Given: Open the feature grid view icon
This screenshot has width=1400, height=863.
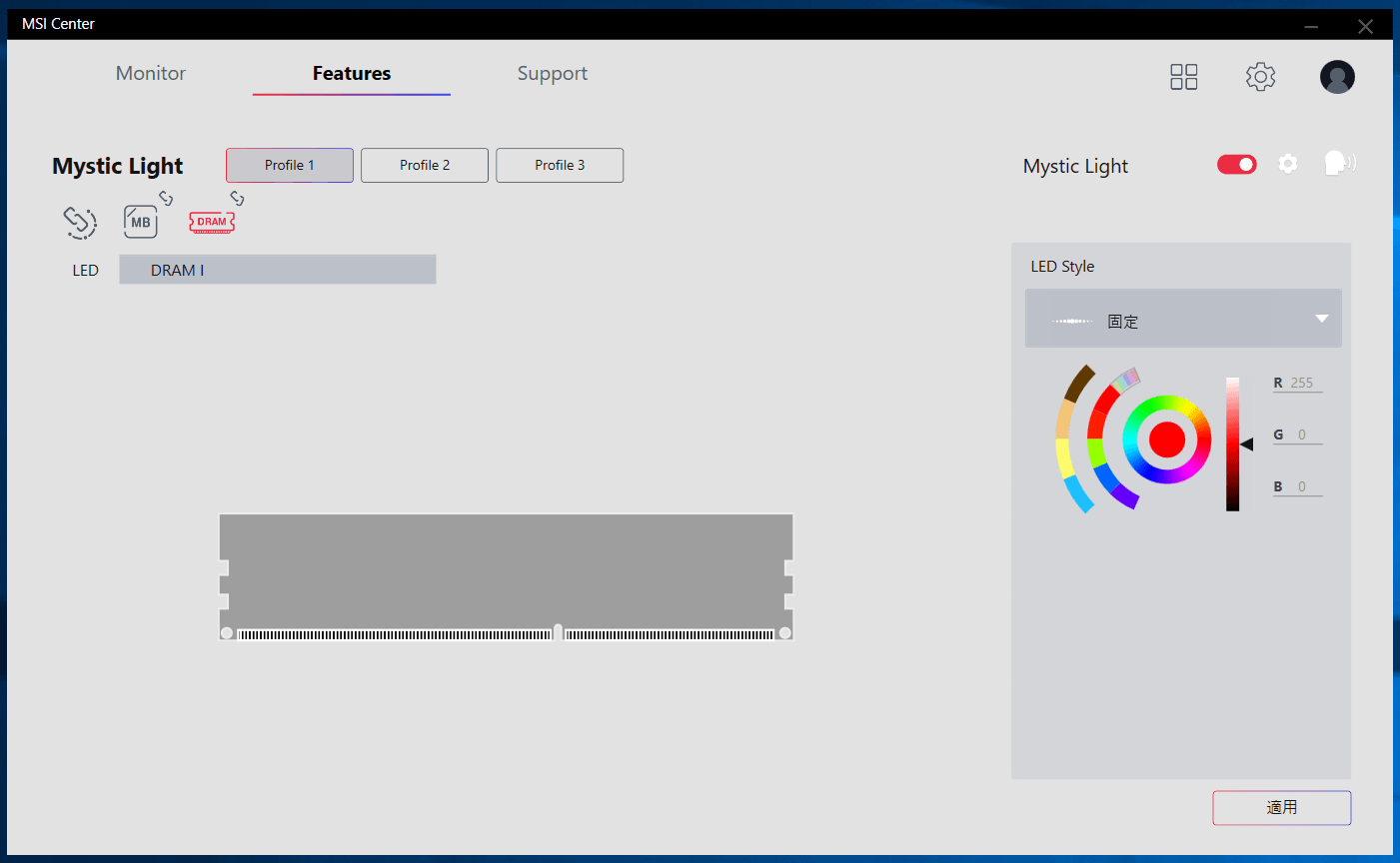Looking at the screenshot, I should 1184,77.
